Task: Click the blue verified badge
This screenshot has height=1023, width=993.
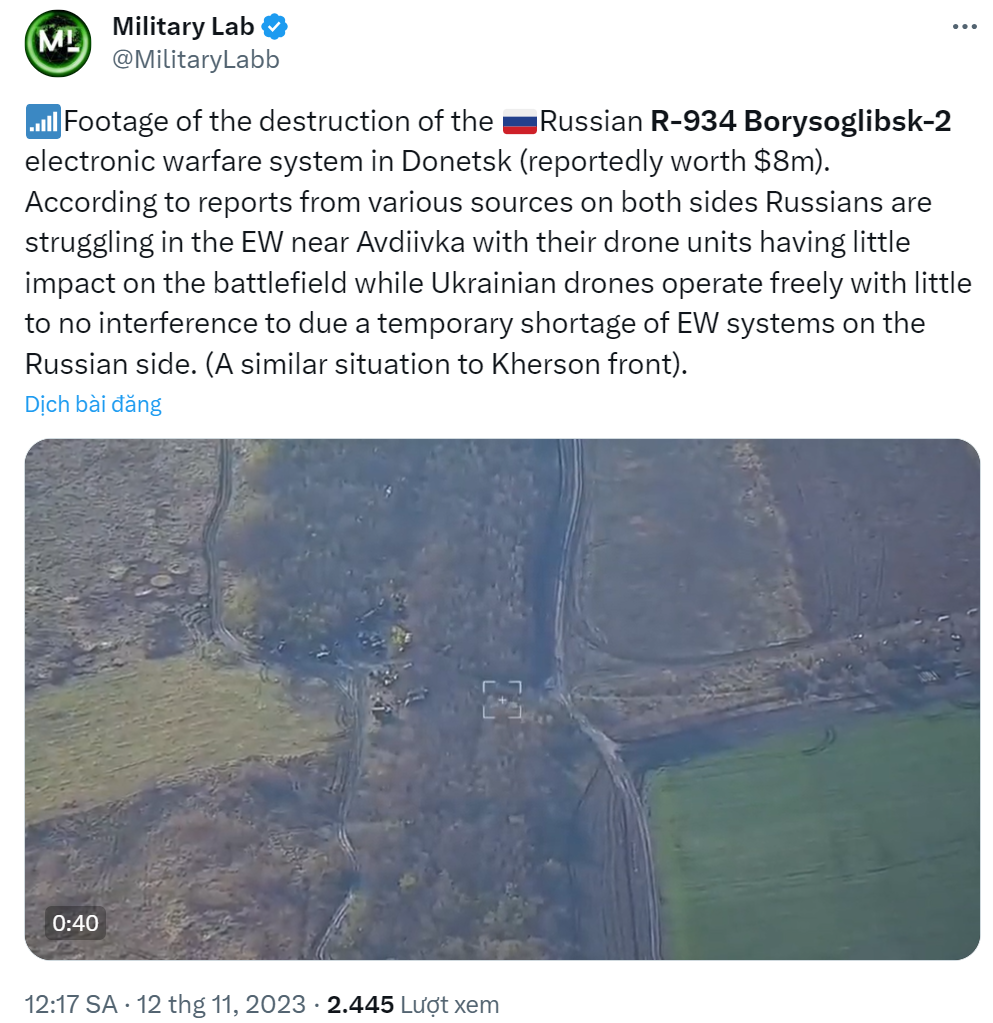Action: point(275,27)
